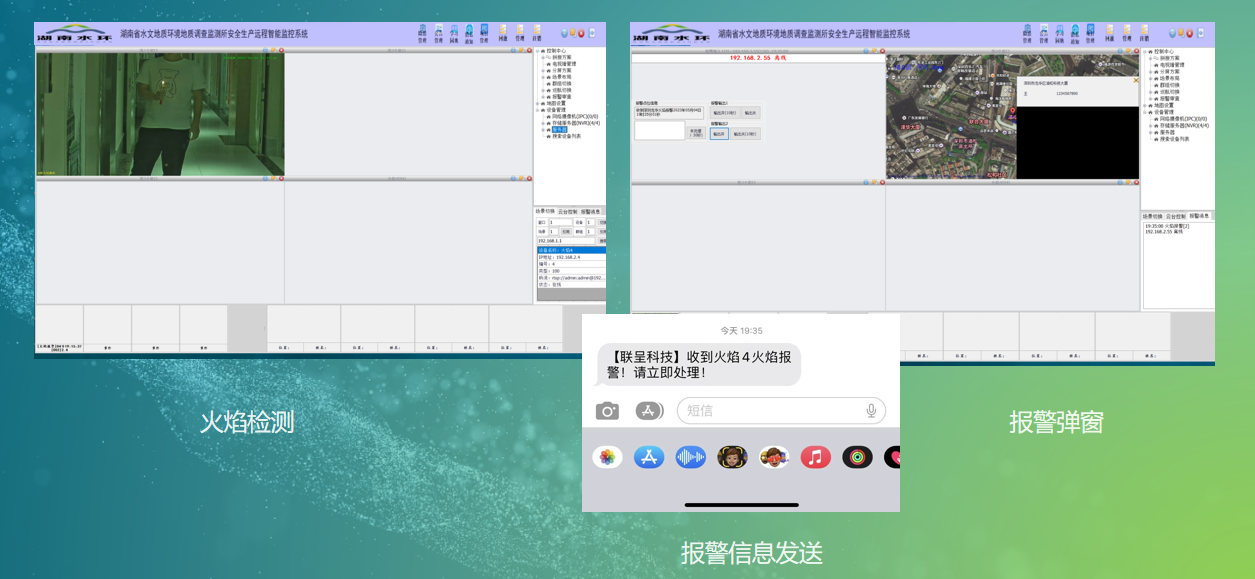Expand the 地图设置 node in the left window
1255x579 pixels.
coord(538,103)
